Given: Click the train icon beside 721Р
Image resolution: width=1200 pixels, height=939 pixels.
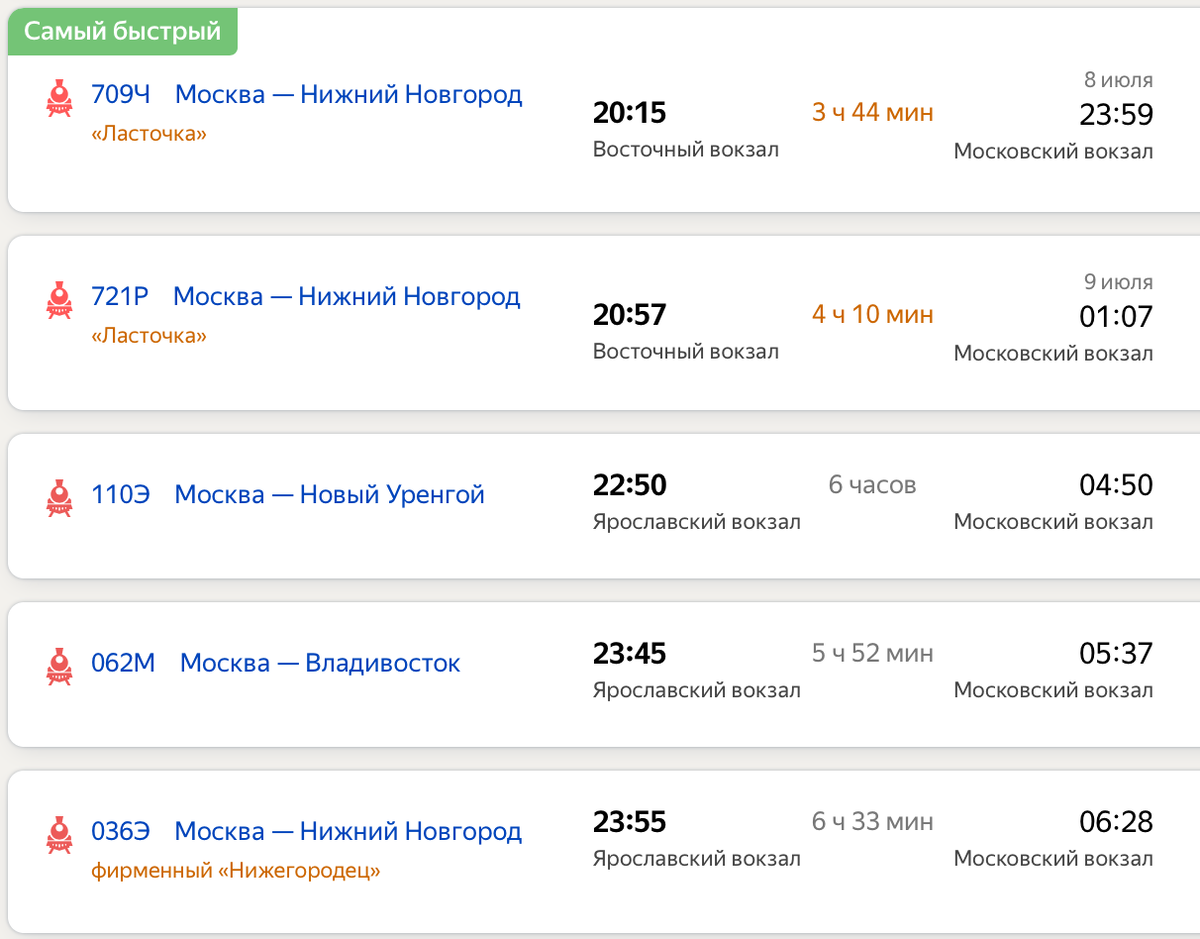Looking at the screenshot, I should (x=60, y=300).
